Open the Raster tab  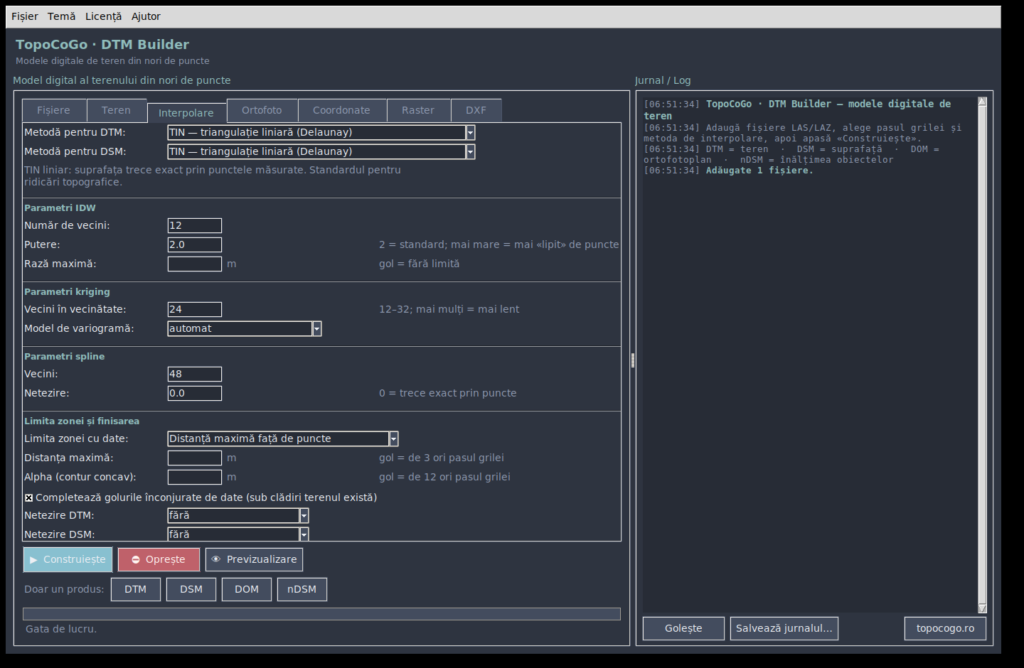click(x=418, y=110)
